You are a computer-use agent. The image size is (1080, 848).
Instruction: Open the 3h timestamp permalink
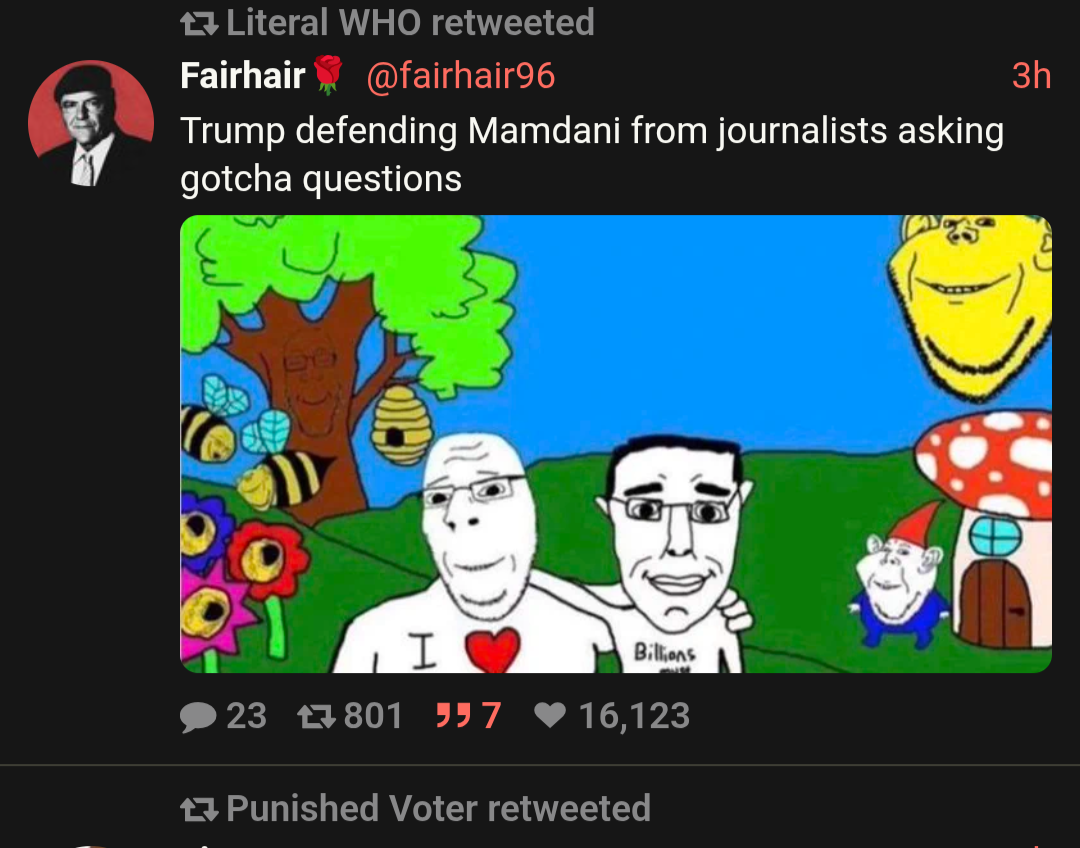tap(1031, 75)
